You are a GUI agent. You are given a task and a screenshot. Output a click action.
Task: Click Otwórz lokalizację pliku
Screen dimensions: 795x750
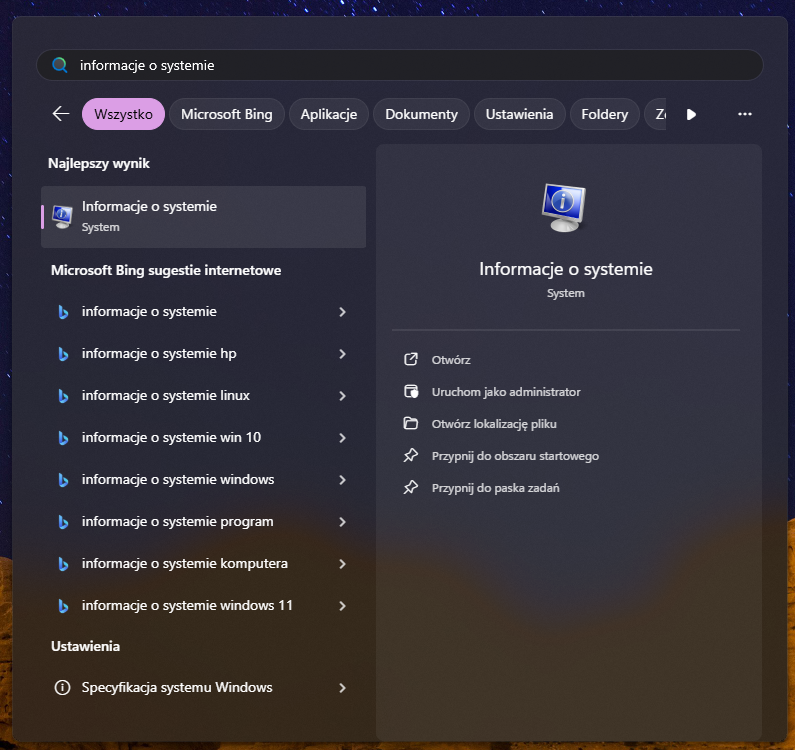(x=494, y=424)
